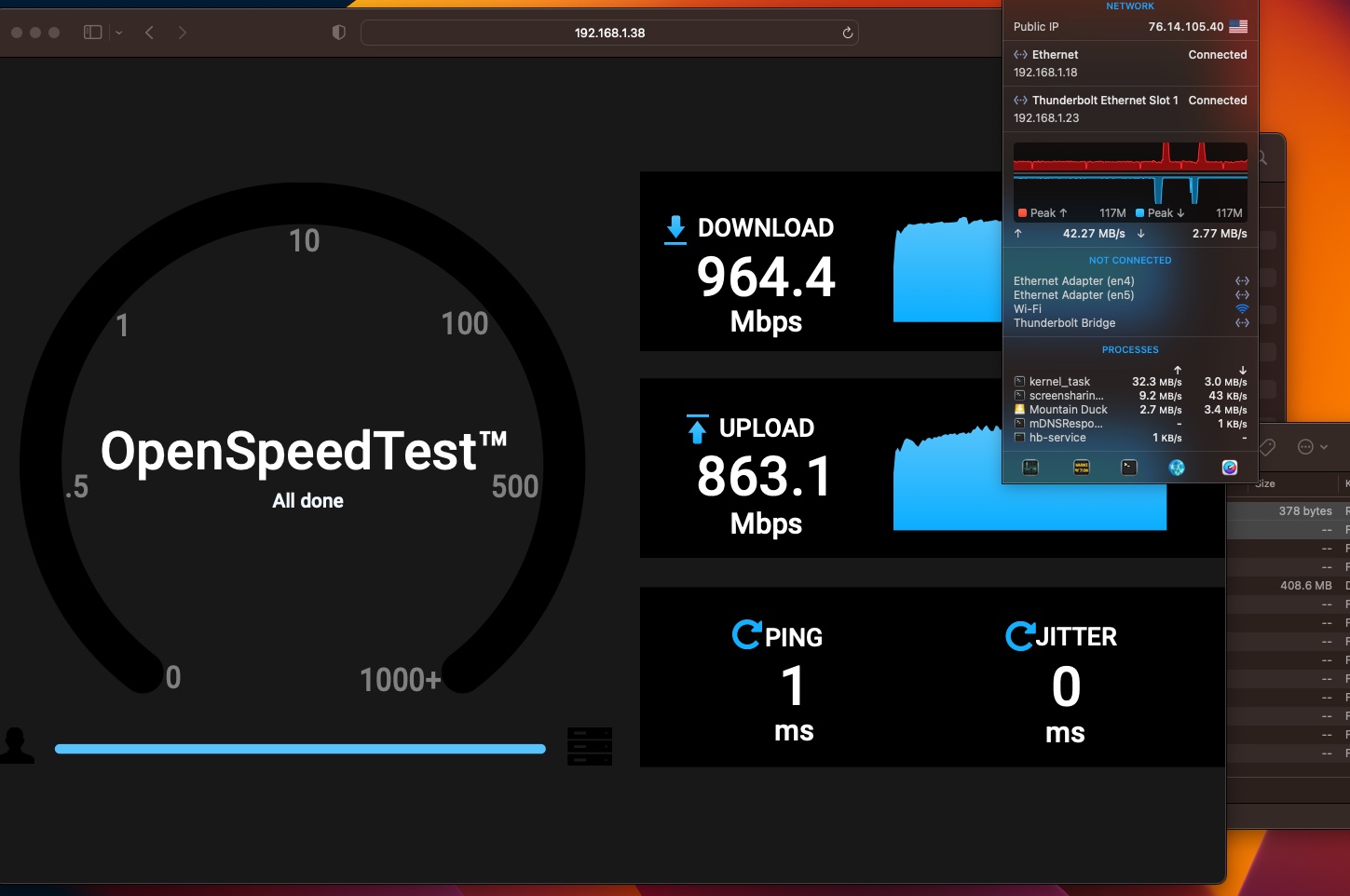Click the mDNSResponder process row
This screenshot has width=1350, height=896.
coord(1130,424)
